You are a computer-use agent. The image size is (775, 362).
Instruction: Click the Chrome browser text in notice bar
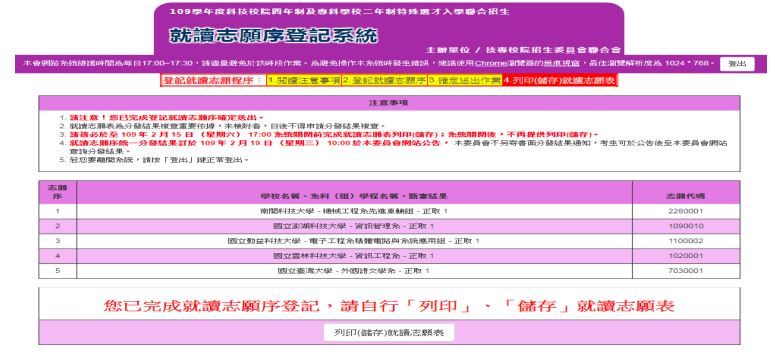pyautogui.click(x=491, y=64)
